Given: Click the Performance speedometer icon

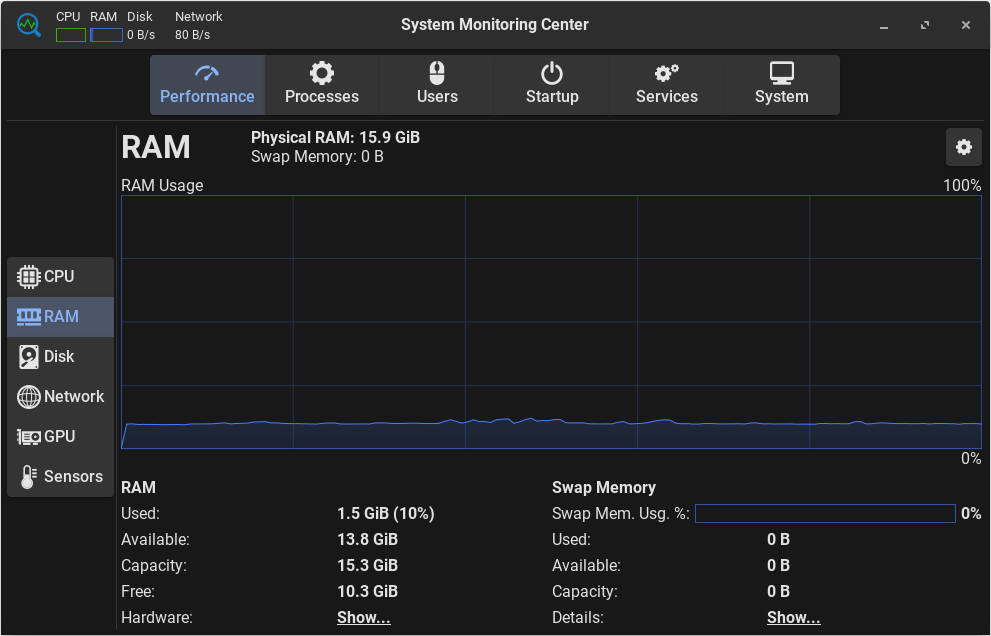Looking at the screenshot, I should tap(207, 73).
